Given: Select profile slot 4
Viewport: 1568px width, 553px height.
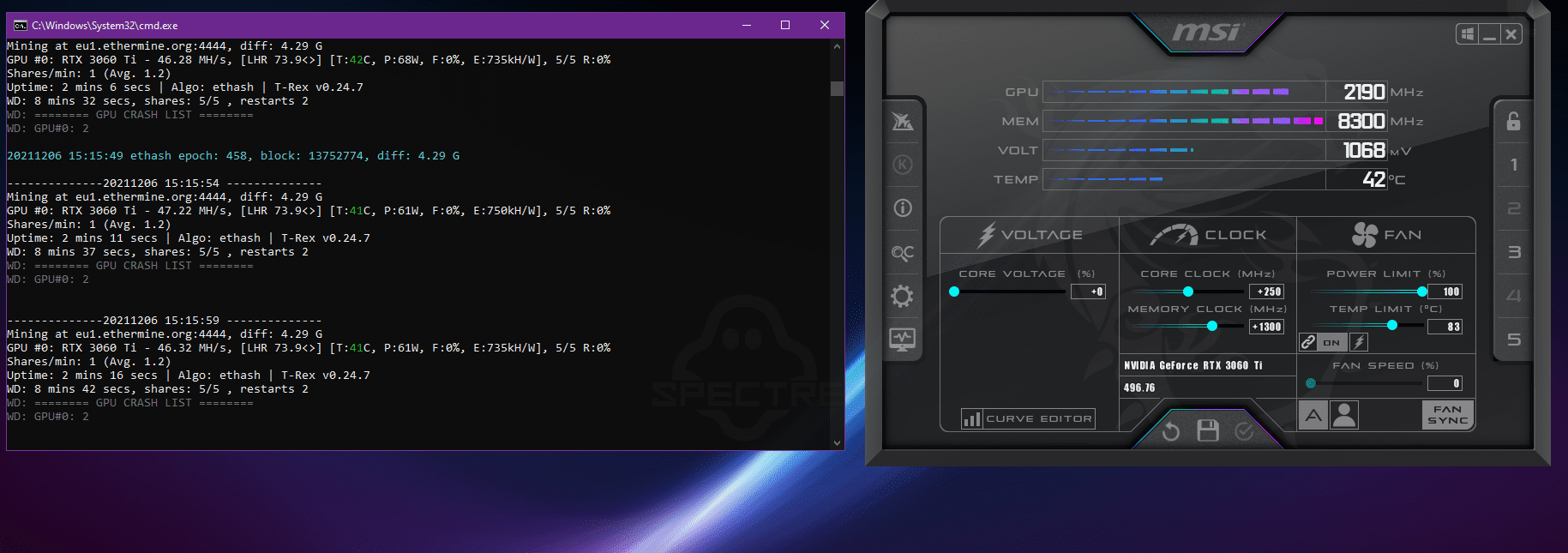Looking at the screenshot, I should 1514,296.
